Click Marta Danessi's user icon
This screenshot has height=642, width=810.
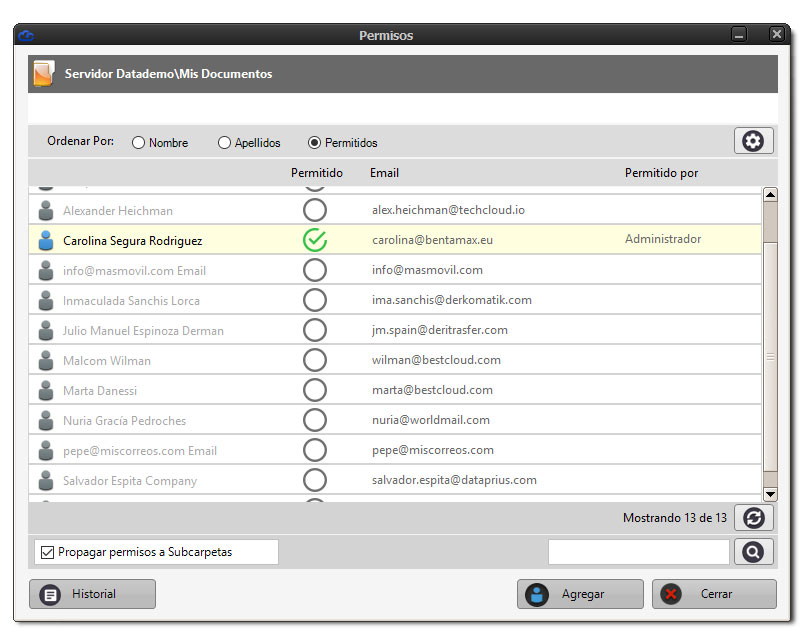click(46, 390)
